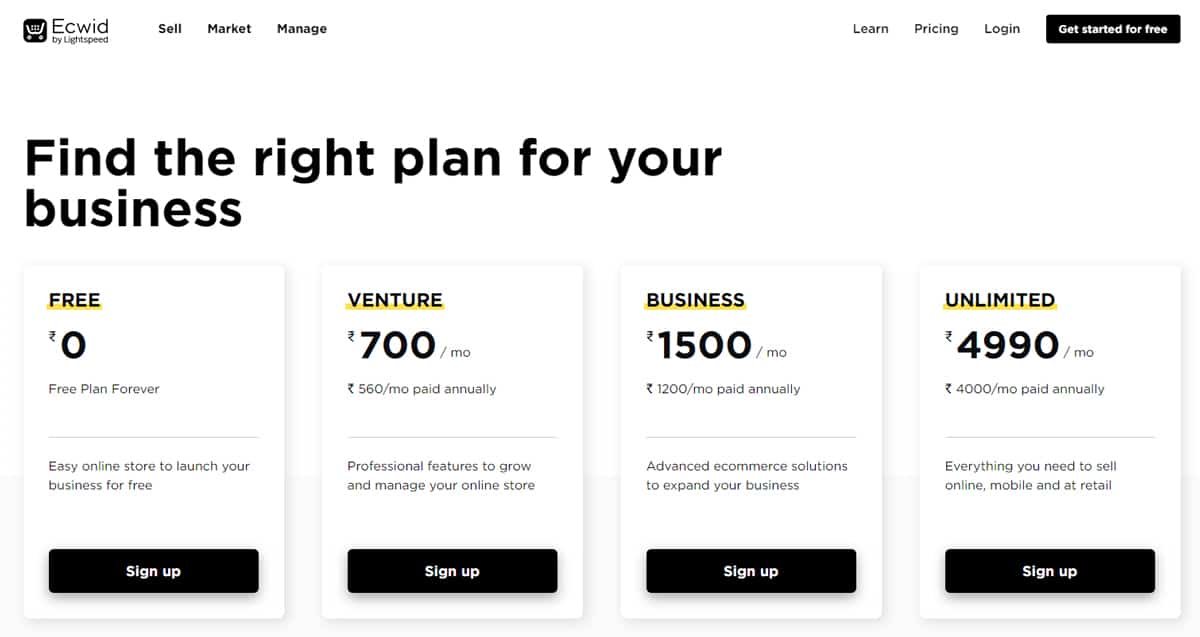Click the ₹4990 per month price
Viewport: 1200px width, 637px height.
tap(1008, 346)
